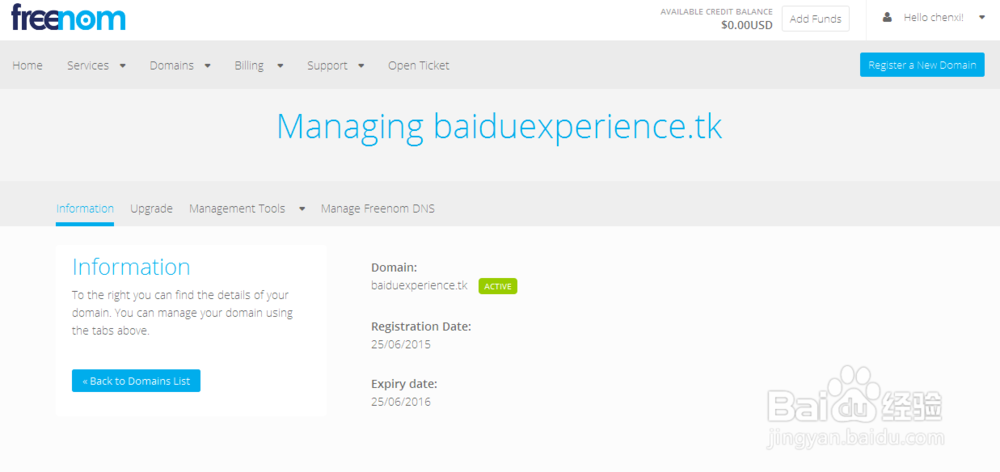The image size is (1000, 472).
Task: Click the Freenom logo
Action: [68, 17]
